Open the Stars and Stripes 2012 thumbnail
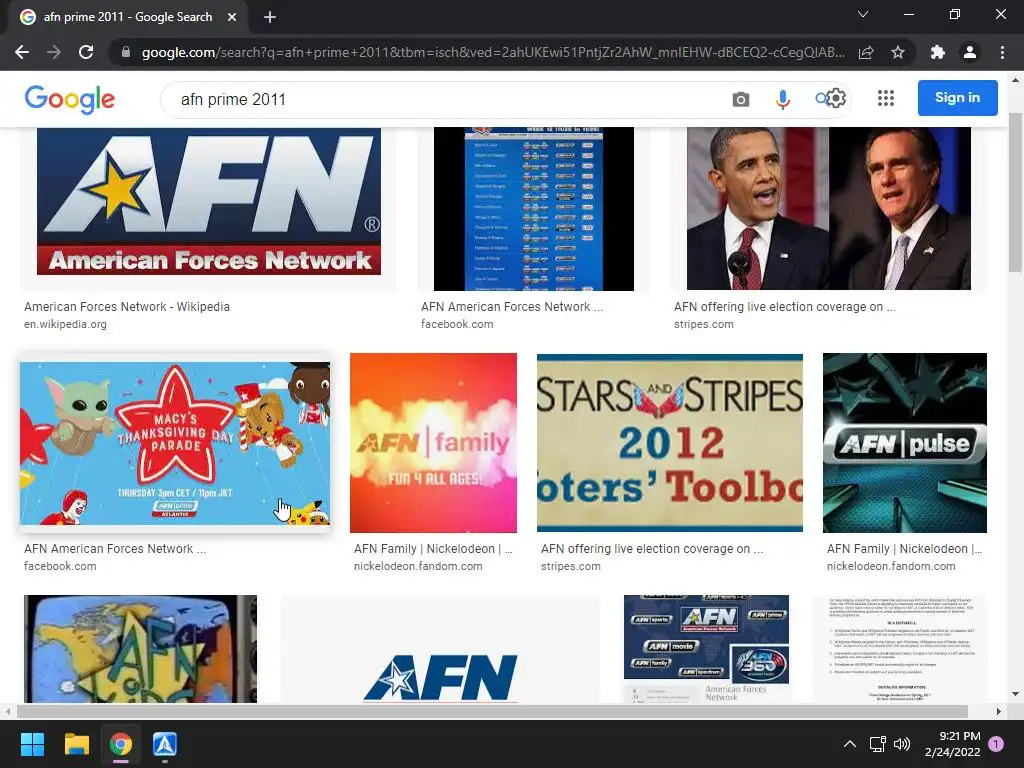The height and width of the screenshot is (768, 1024). [x=669, y=443]
